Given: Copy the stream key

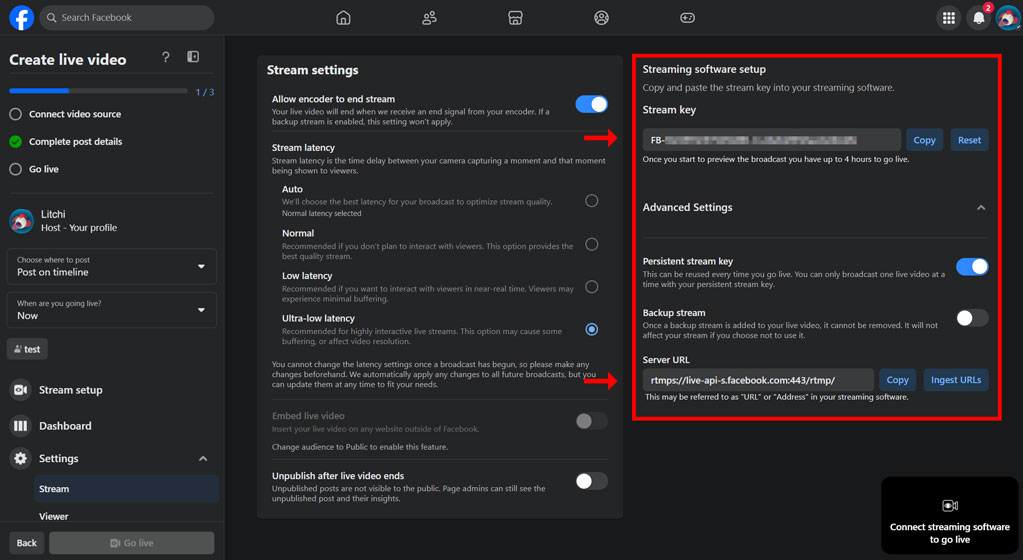Looking at the screenshot, I should pyautogui.click(x=924, y=140).
